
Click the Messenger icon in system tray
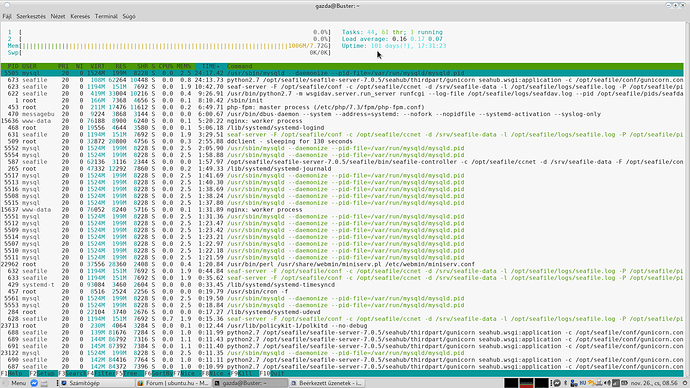(x=557, y=383)
